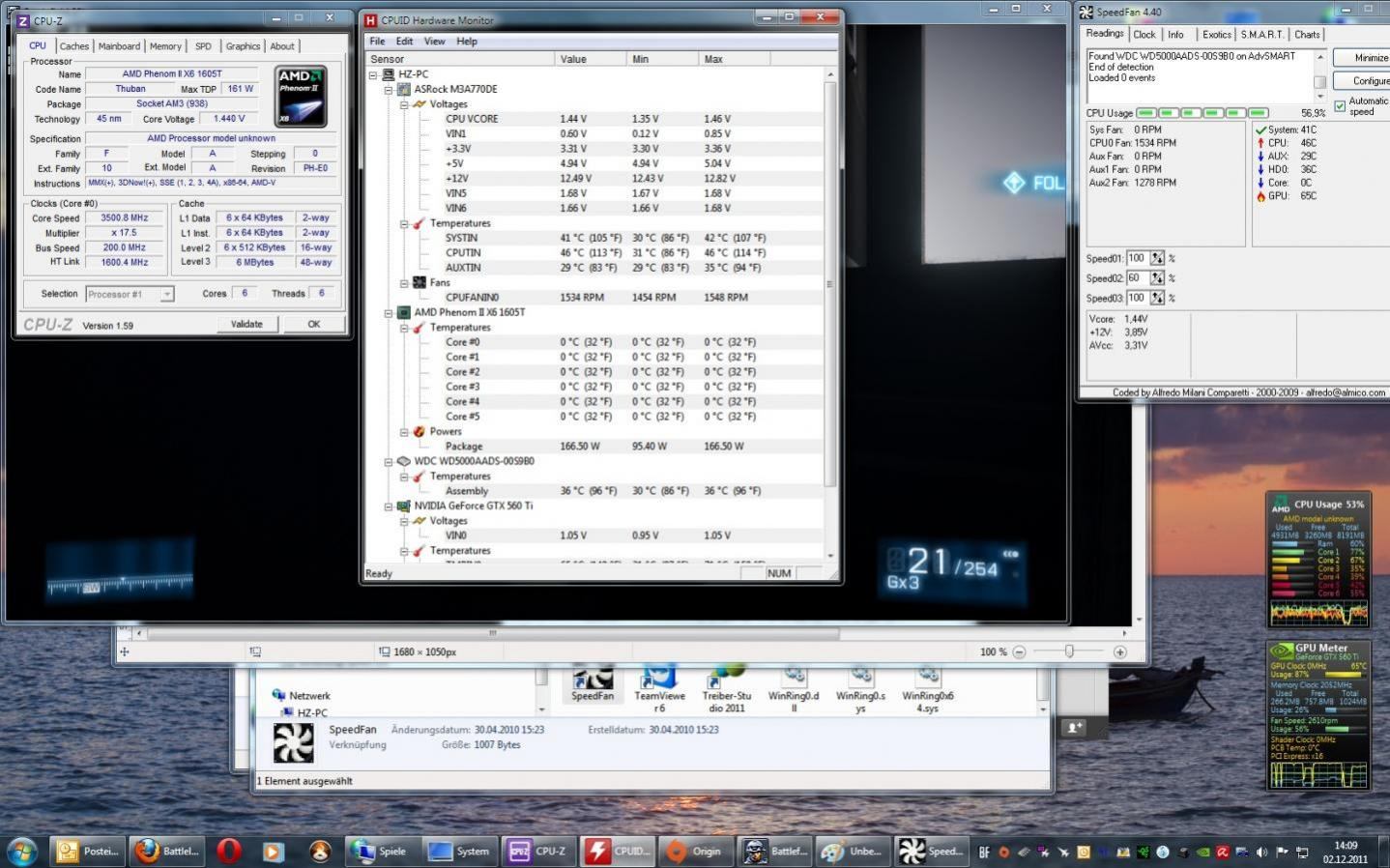1390x868 pixels.
Task: Open the File menu in HWMonitor
Action: tap(377, 42)
